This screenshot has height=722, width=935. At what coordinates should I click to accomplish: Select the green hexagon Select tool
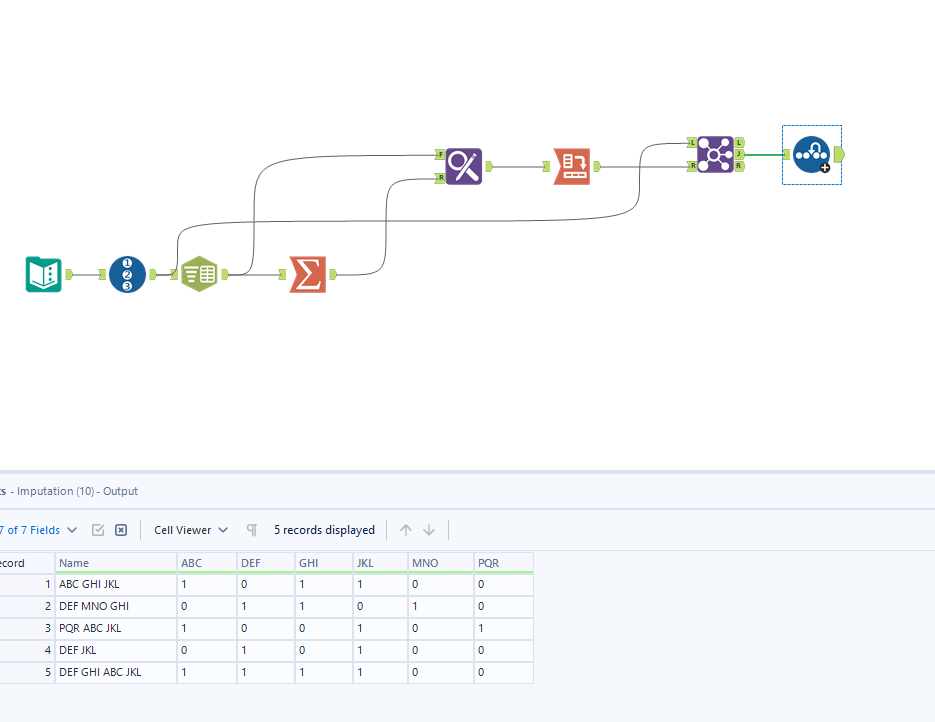[199, 274]
